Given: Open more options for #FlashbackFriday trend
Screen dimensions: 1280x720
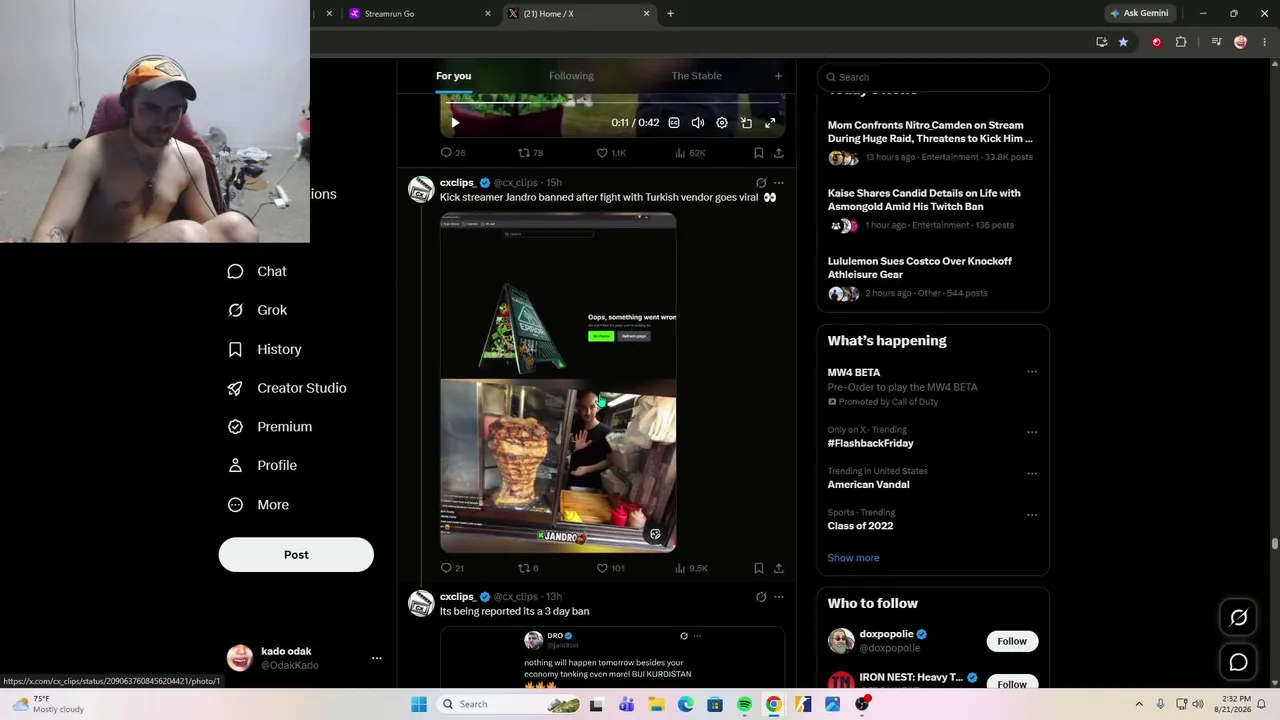Looking at the screenshot, I should pos(1032,432).
